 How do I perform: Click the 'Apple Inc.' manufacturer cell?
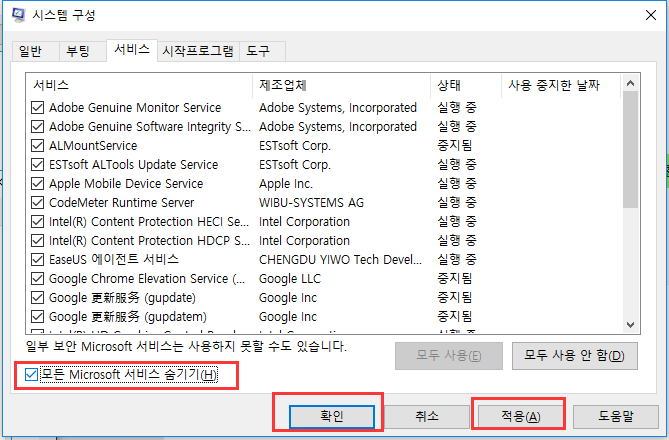coord(286,184)
